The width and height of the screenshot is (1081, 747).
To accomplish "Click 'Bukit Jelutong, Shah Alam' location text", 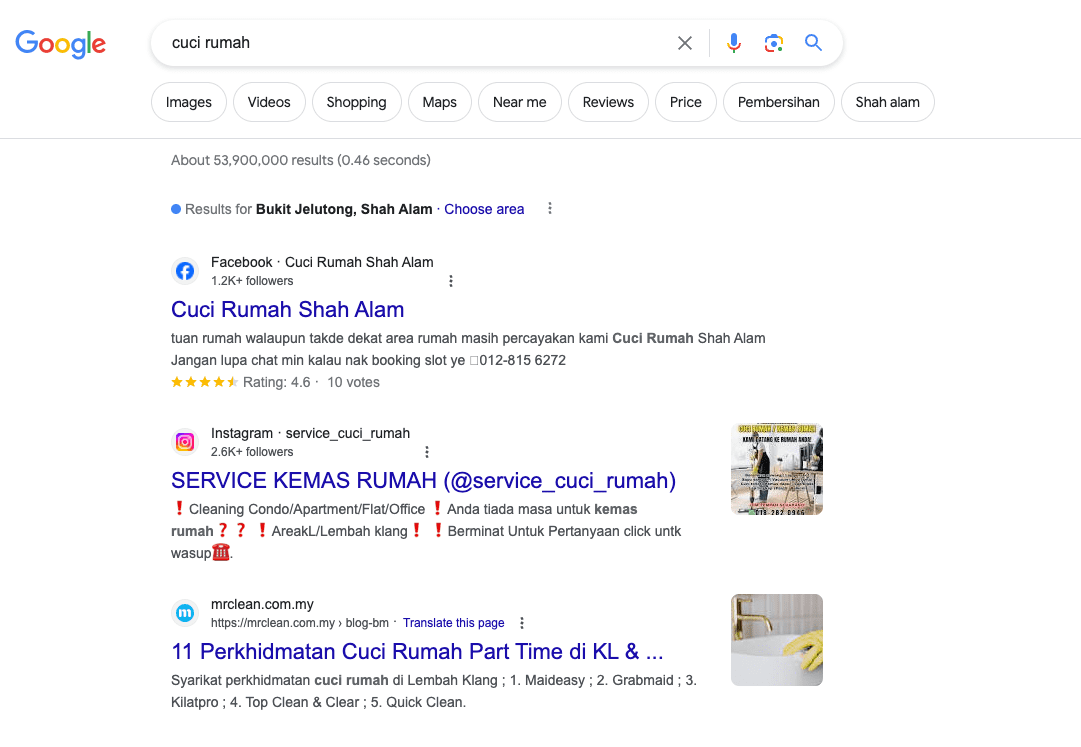I will (344, 209).
